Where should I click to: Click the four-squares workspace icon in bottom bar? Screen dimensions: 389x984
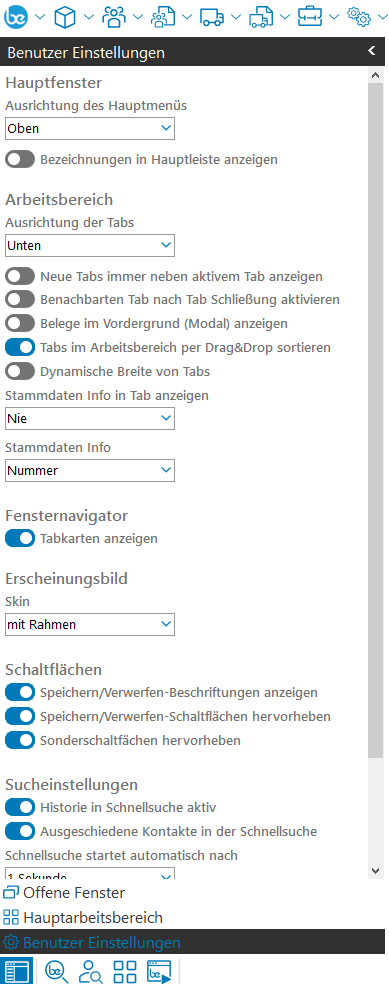pos(125,971)
